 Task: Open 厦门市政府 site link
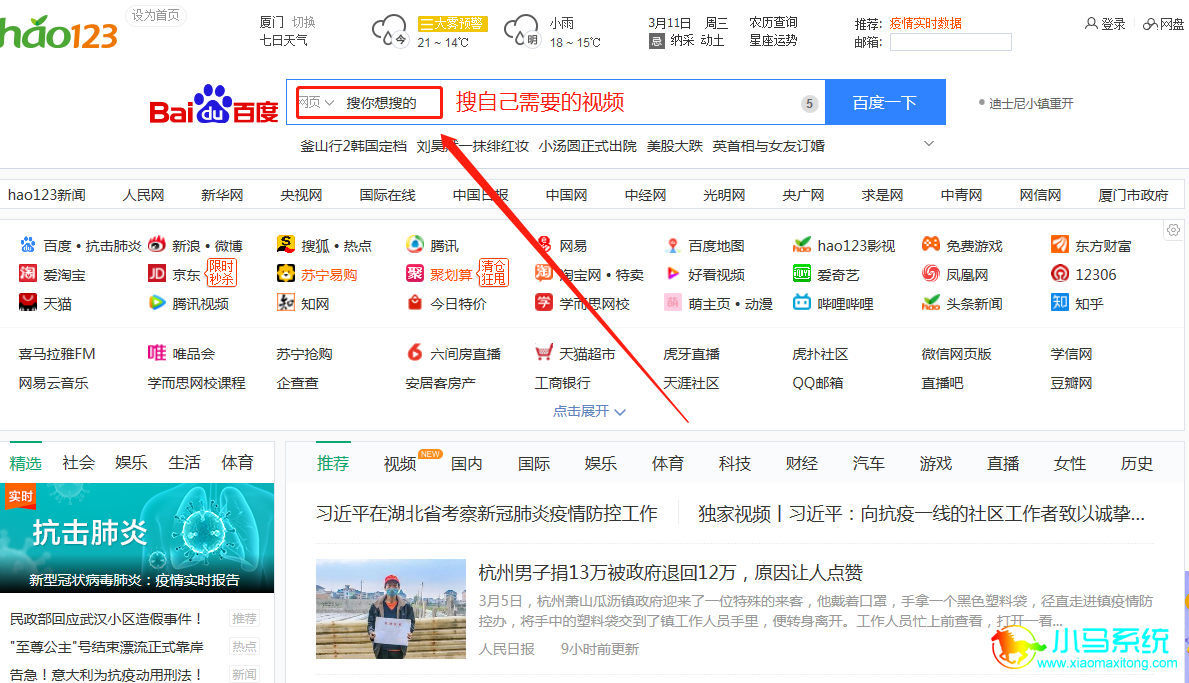(1133, 195)
